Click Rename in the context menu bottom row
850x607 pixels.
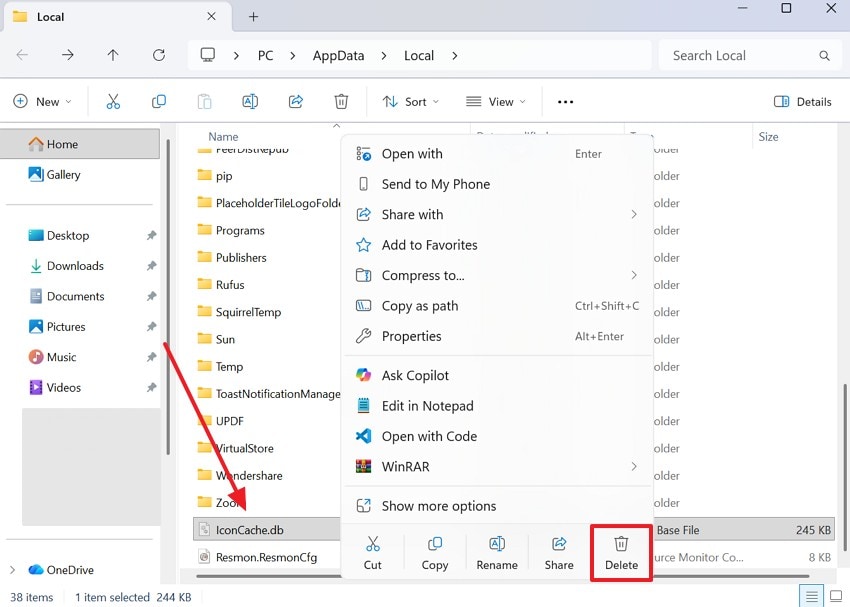(x=497, y=553)
